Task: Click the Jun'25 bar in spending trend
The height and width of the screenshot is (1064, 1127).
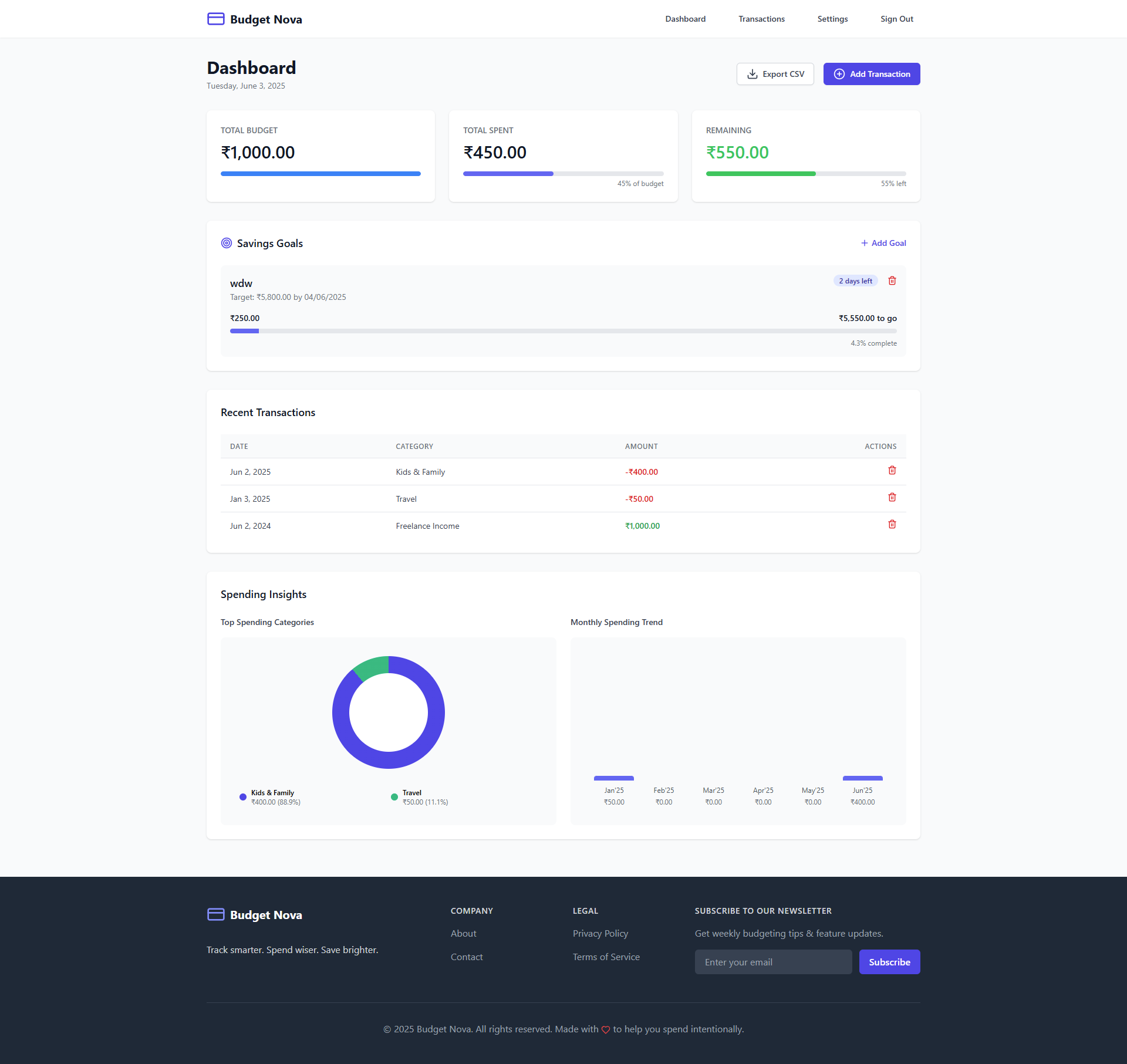Action: coord(862,778)
